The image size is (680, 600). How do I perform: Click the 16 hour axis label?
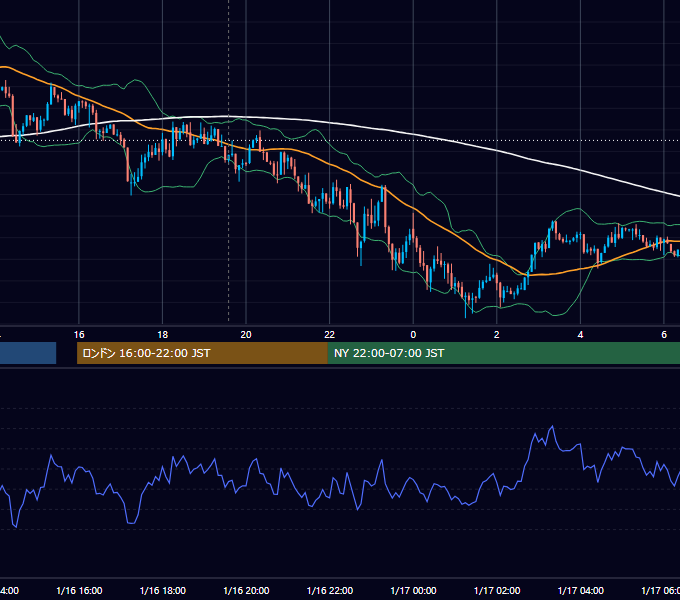[79, 335]
